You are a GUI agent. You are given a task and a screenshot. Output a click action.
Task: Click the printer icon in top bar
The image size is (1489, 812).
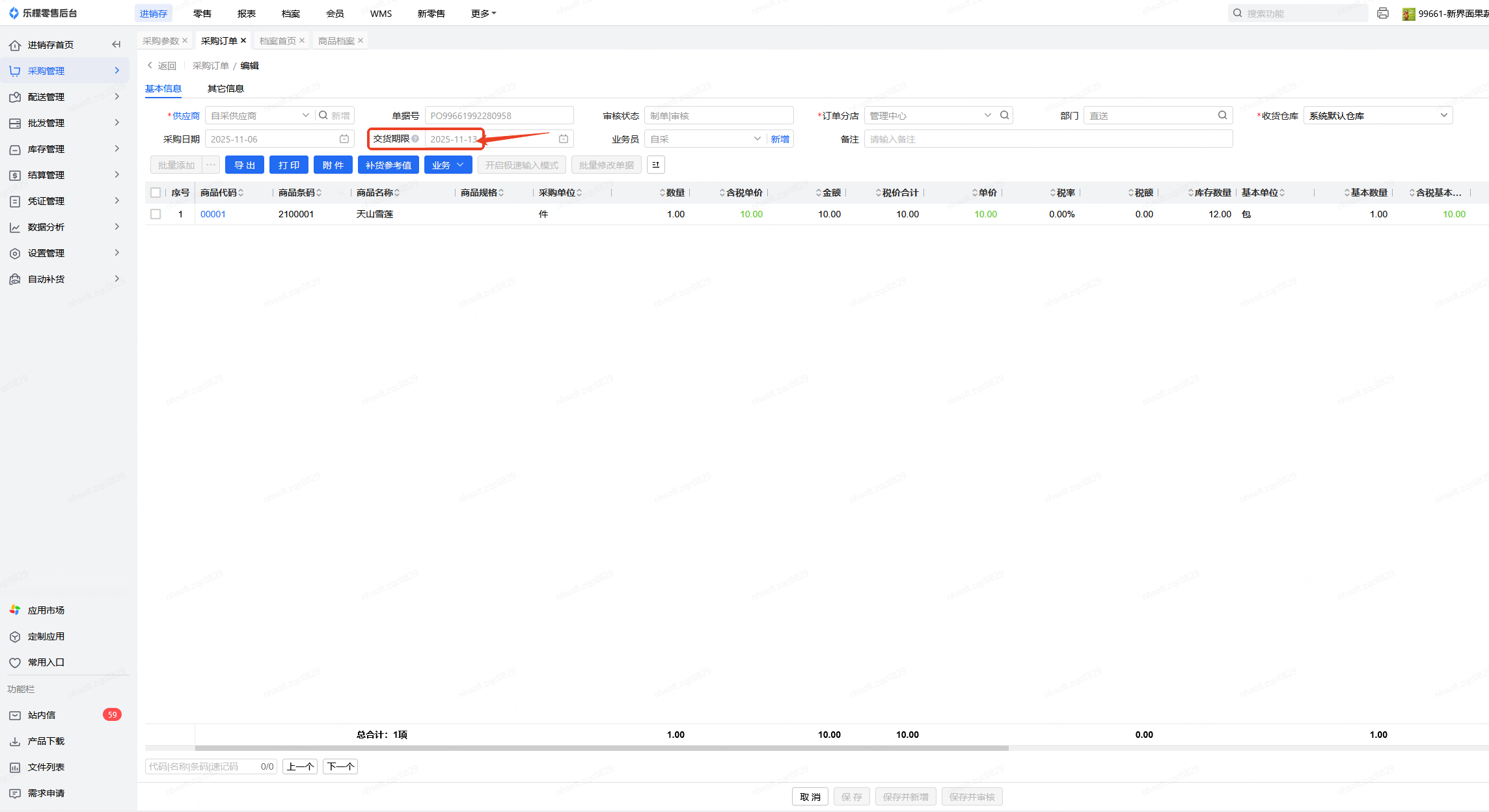(1383, 13)
